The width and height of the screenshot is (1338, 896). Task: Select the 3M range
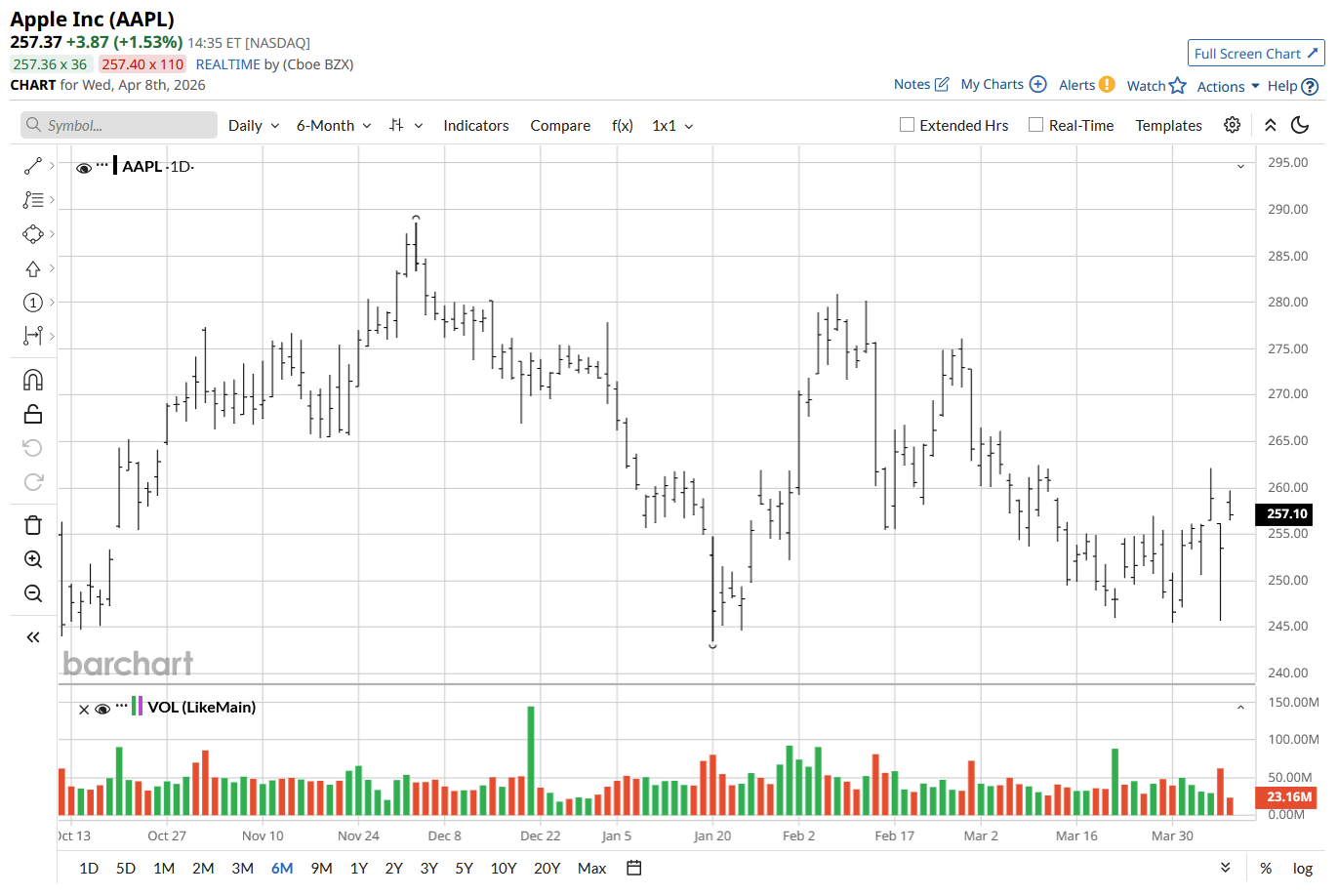[243, 868]
